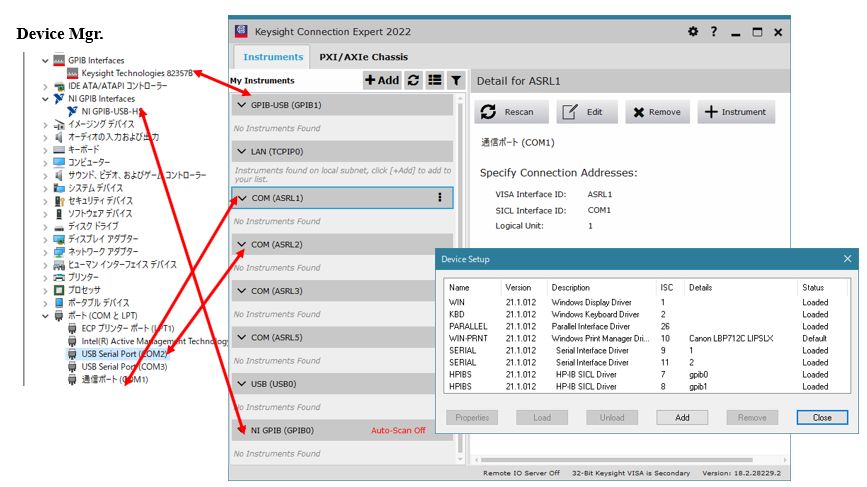Collapse COM (ASRL2) section

click(242, 244)
